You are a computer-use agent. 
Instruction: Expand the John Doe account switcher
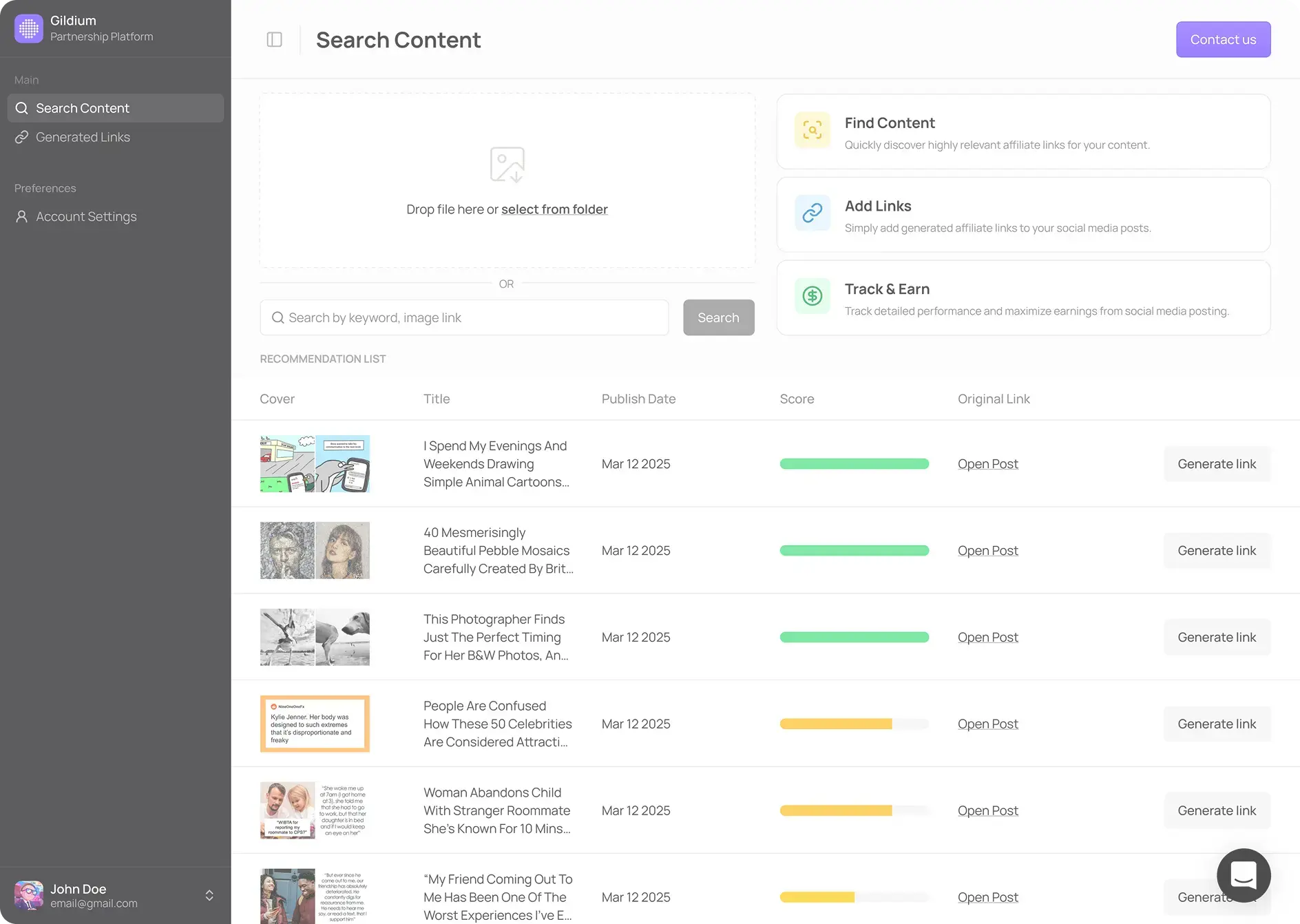coord(209,895)
